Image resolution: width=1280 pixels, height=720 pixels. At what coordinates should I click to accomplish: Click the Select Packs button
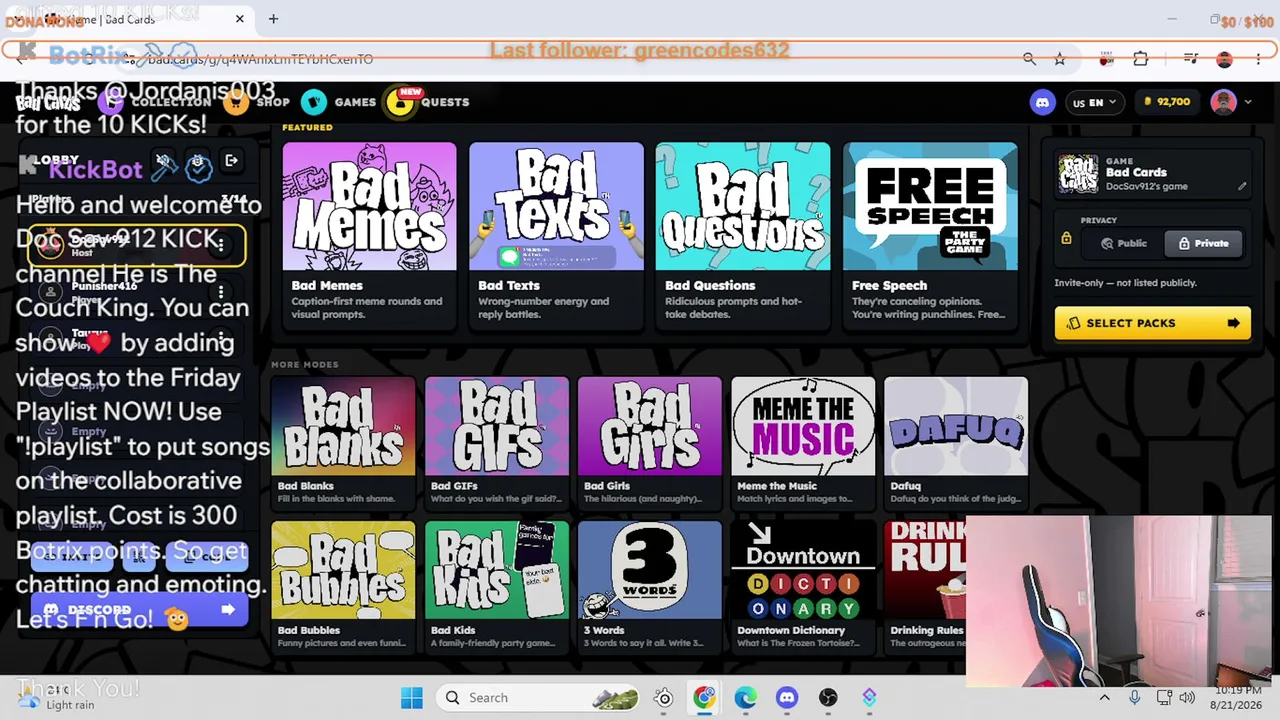pyautogui.click(x=1152, y=323)
